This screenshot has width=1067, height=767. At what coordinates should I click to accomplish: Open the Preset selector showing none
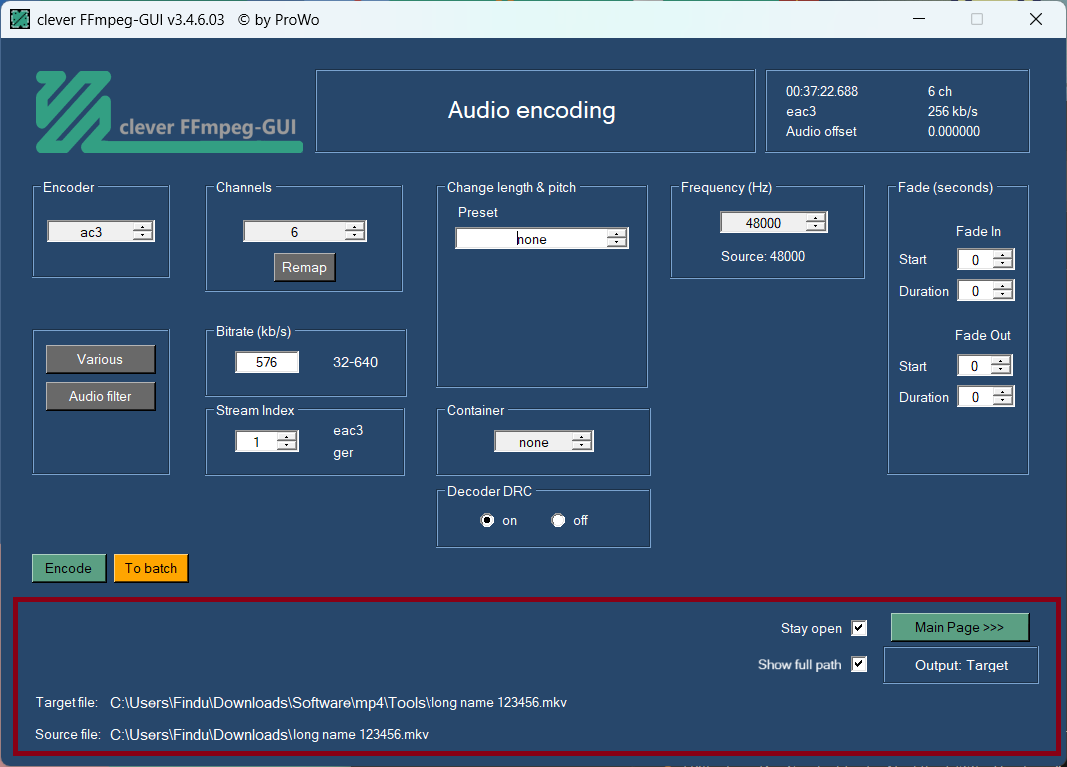[542, 239]
